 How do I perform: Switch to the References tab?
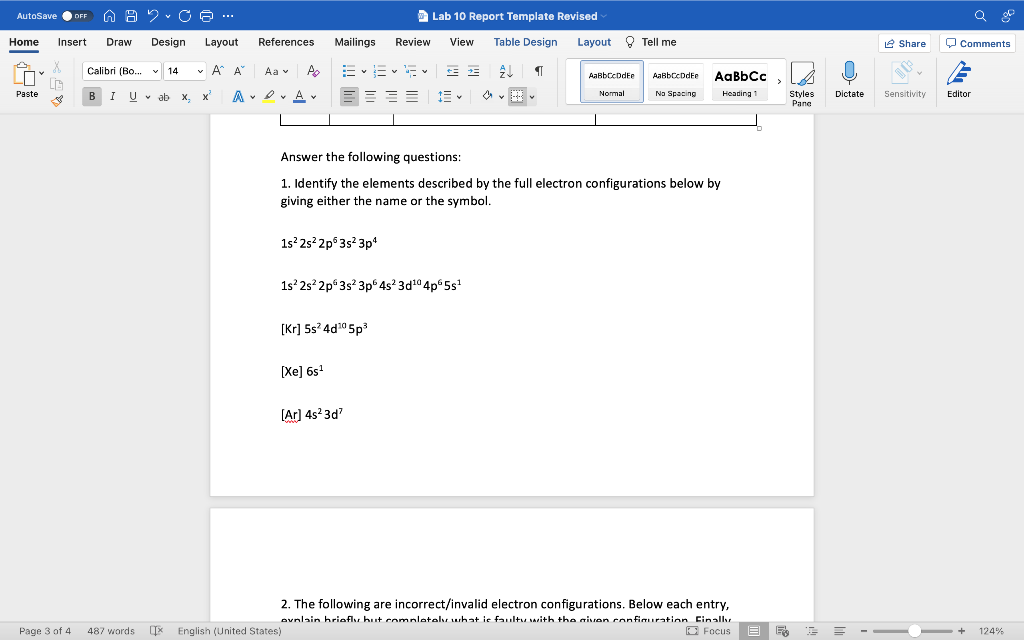pyautogui.click(x=286, y=42)
